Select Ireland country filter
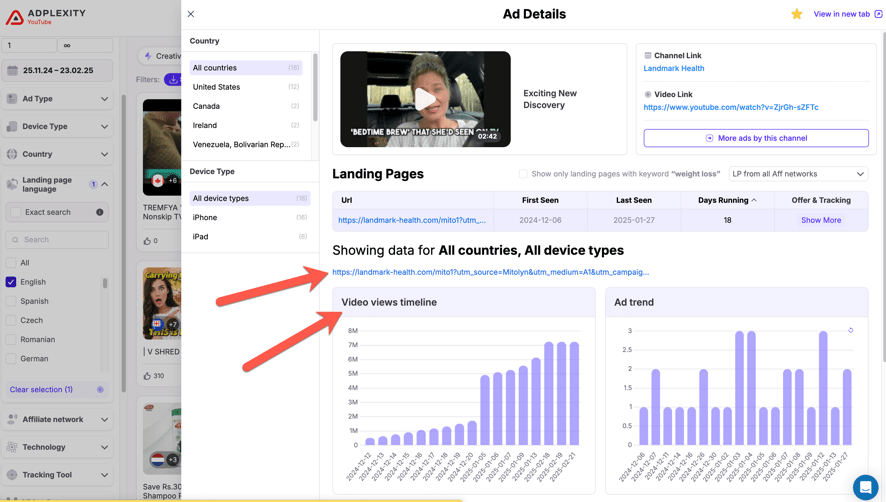Image resolution: width=886 pixels, height=502 pixels. [x=246, y=126]
